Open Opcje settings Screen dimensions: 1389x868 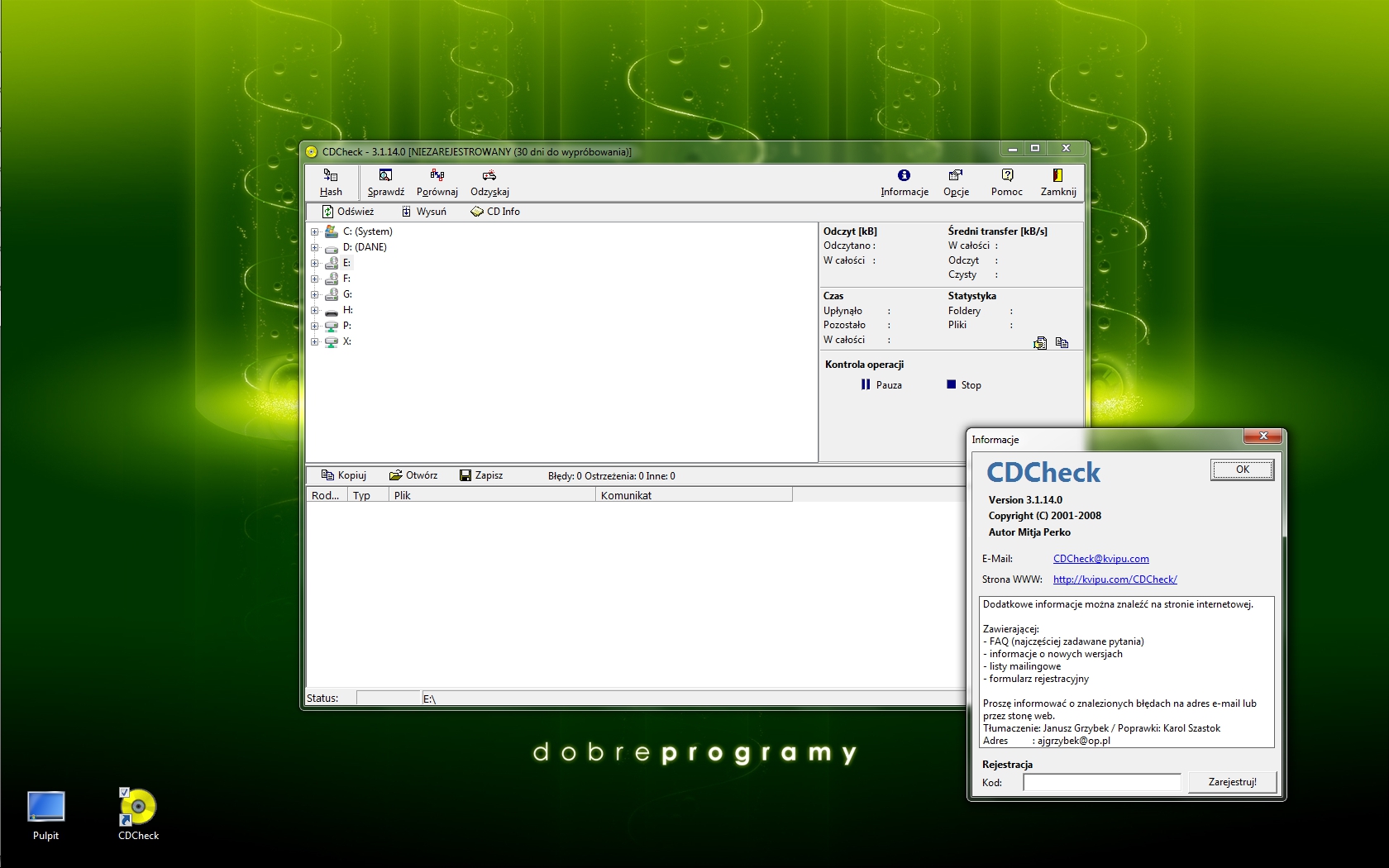pyautogui.click(x=956, y=183)
